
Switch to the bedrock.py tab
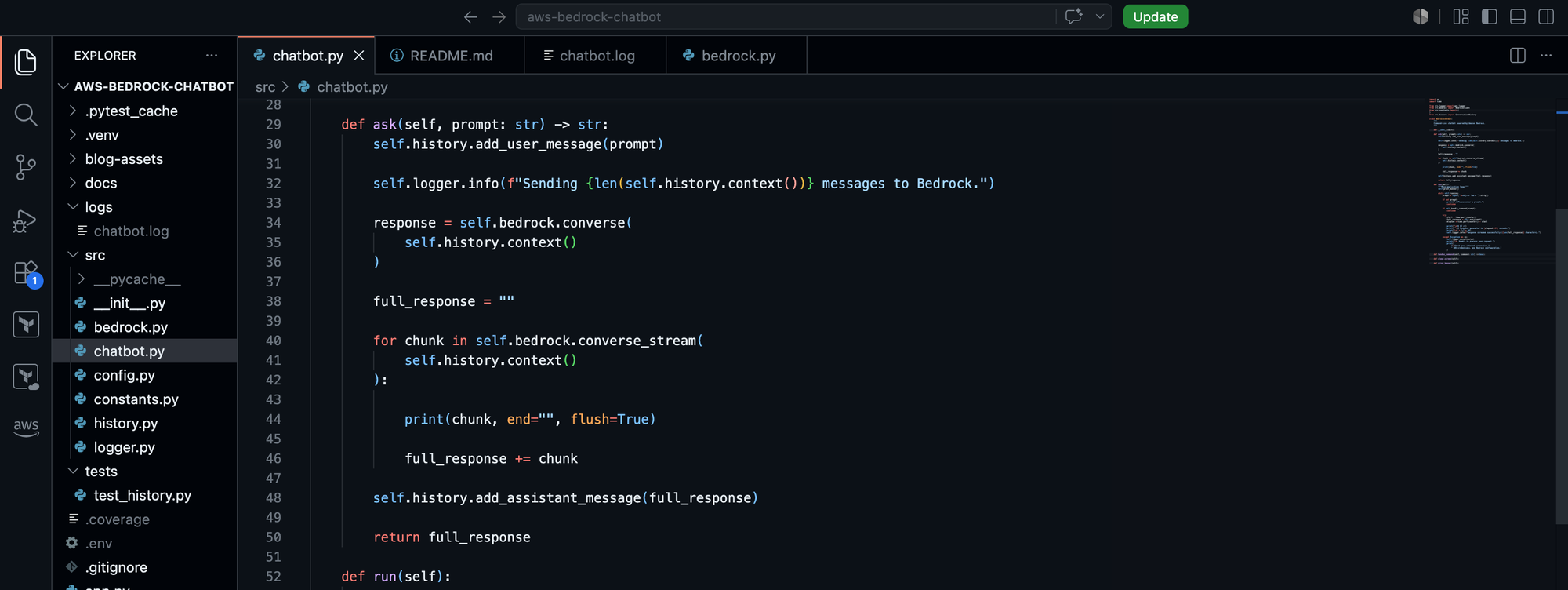click(x=736, y=55)
